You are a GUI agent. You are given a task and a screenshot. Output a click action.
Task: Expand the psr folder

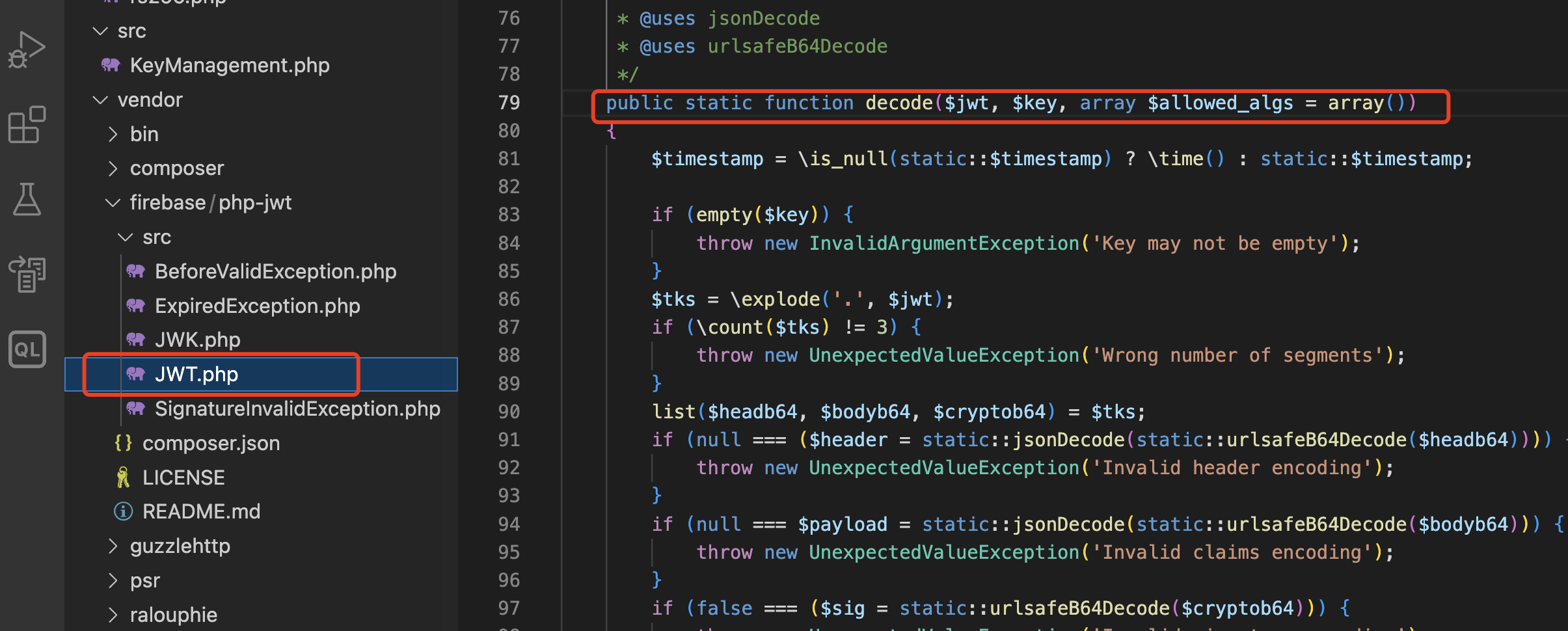pyautogui.click(x=113, y=580)
